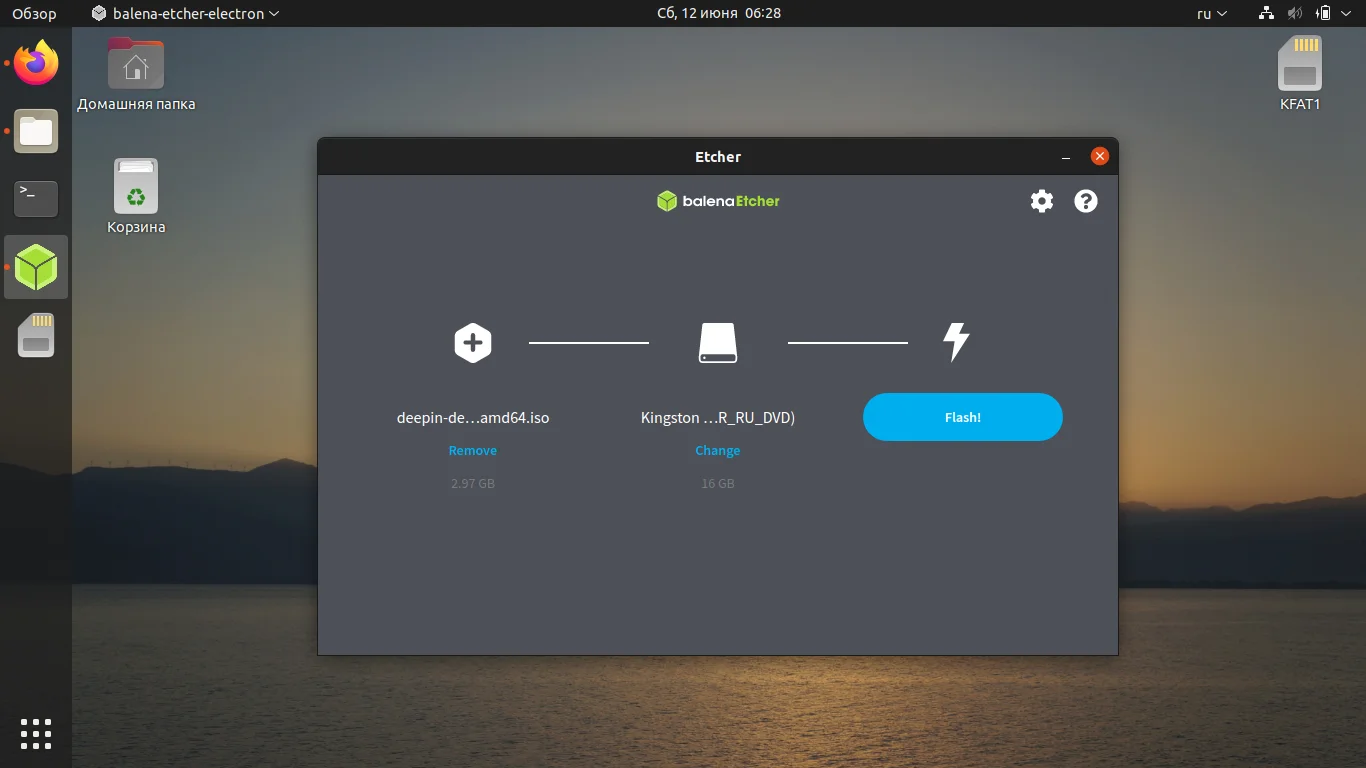Click the deepin-de…amd64.iso file name
Screen dimensions: 1366x768
(x=473, y=418)
